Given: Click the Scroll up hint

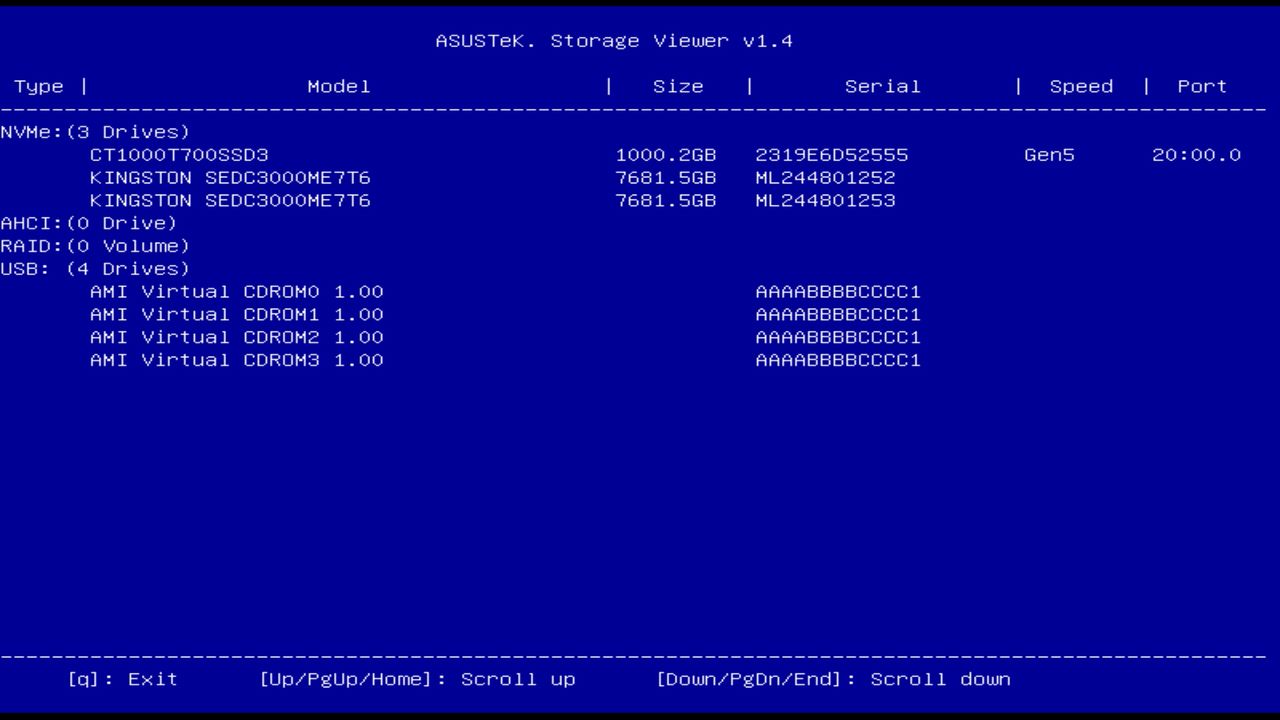Looking at the screenshot, I should click(x=418, y=679).
